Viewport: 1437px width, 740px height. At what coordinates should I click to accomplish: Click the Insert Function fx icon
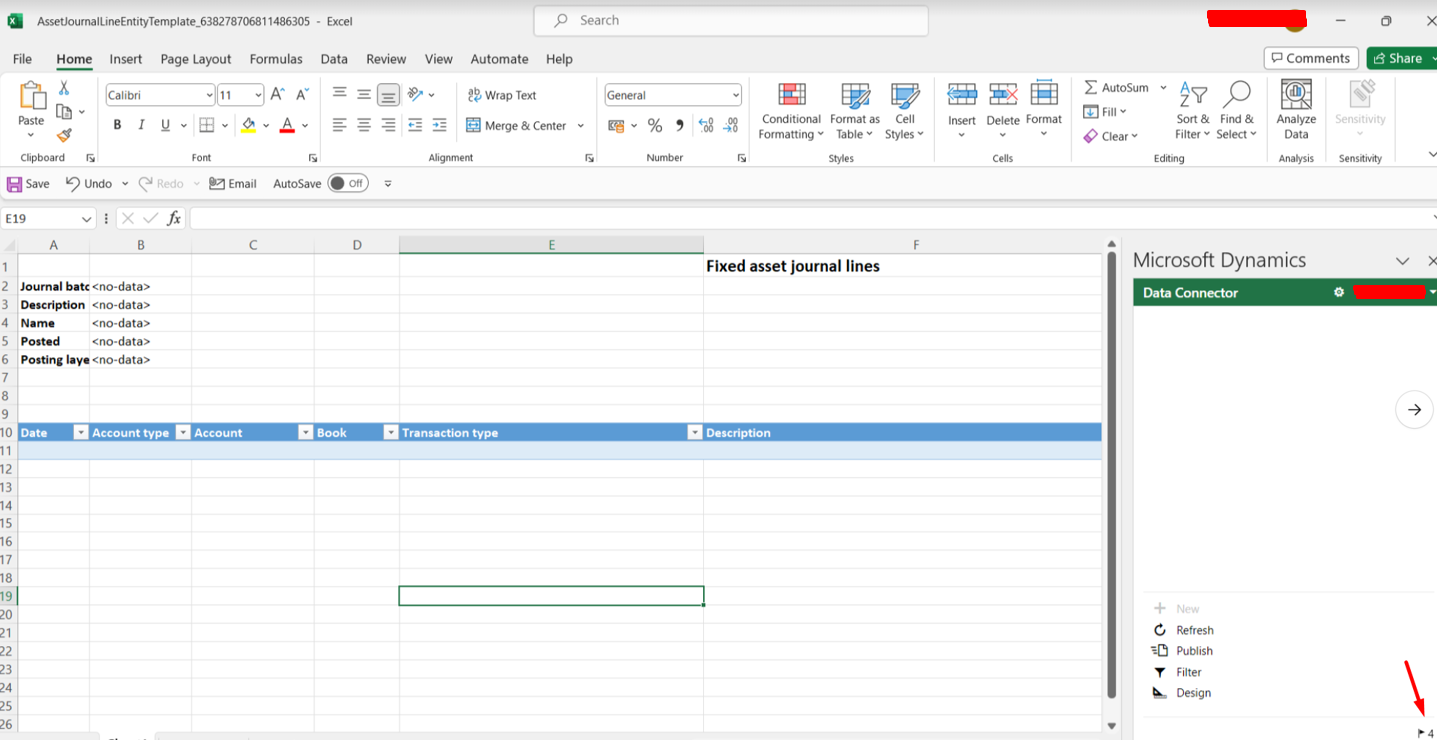(x=174, y=218)
